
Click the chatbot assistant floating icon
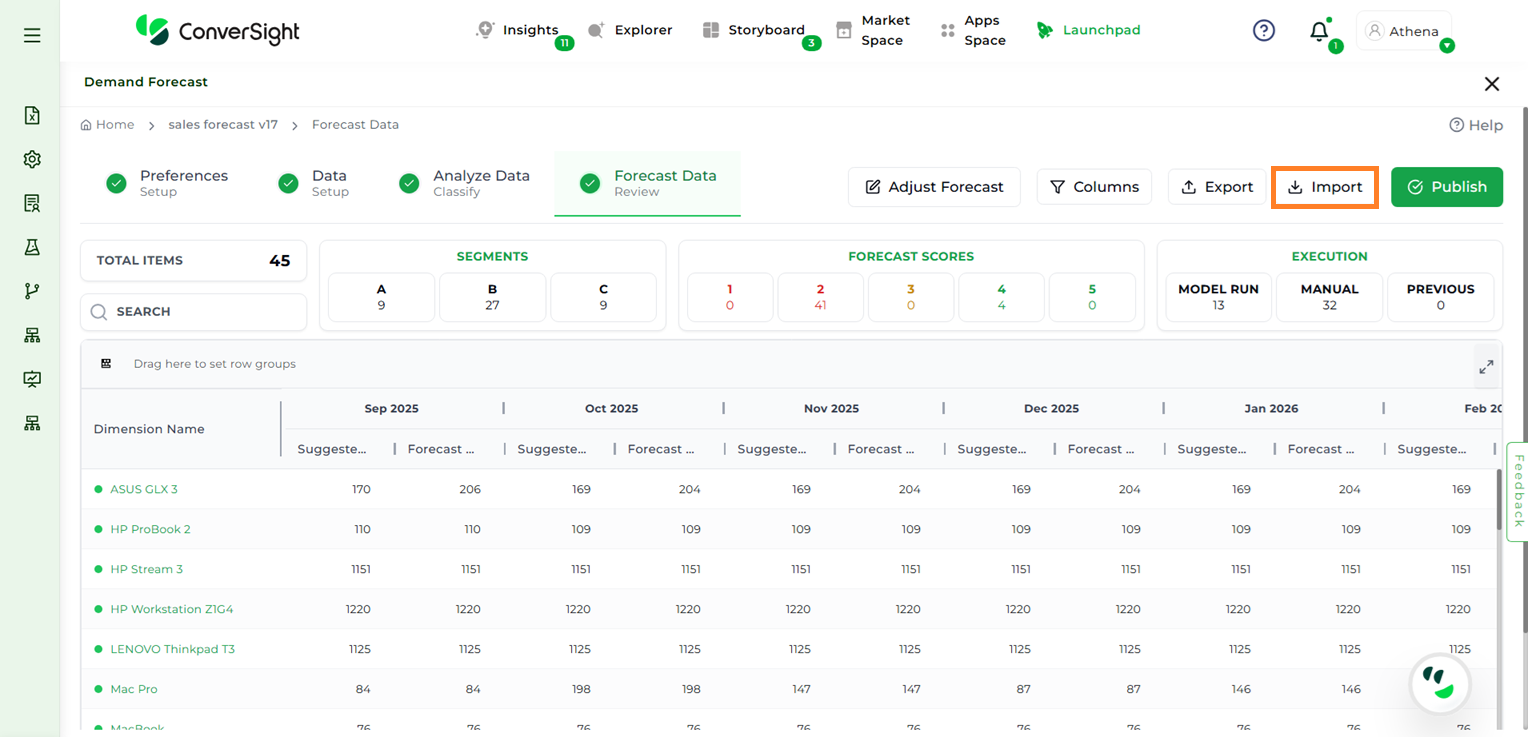click(x=1439, y=684)
